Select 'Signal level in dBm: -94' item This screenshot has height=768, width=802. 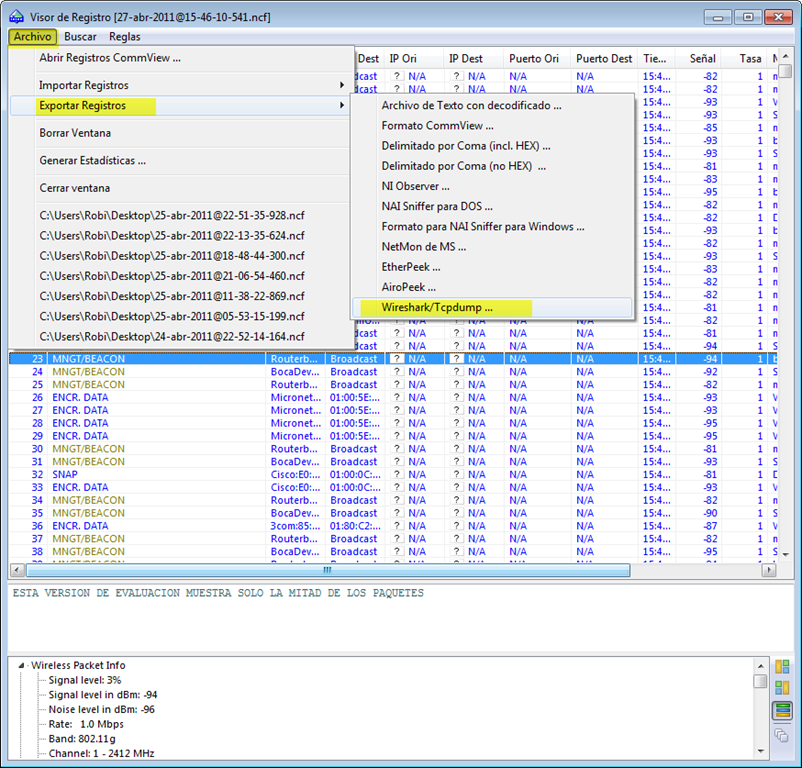click(x=103, y=695)
